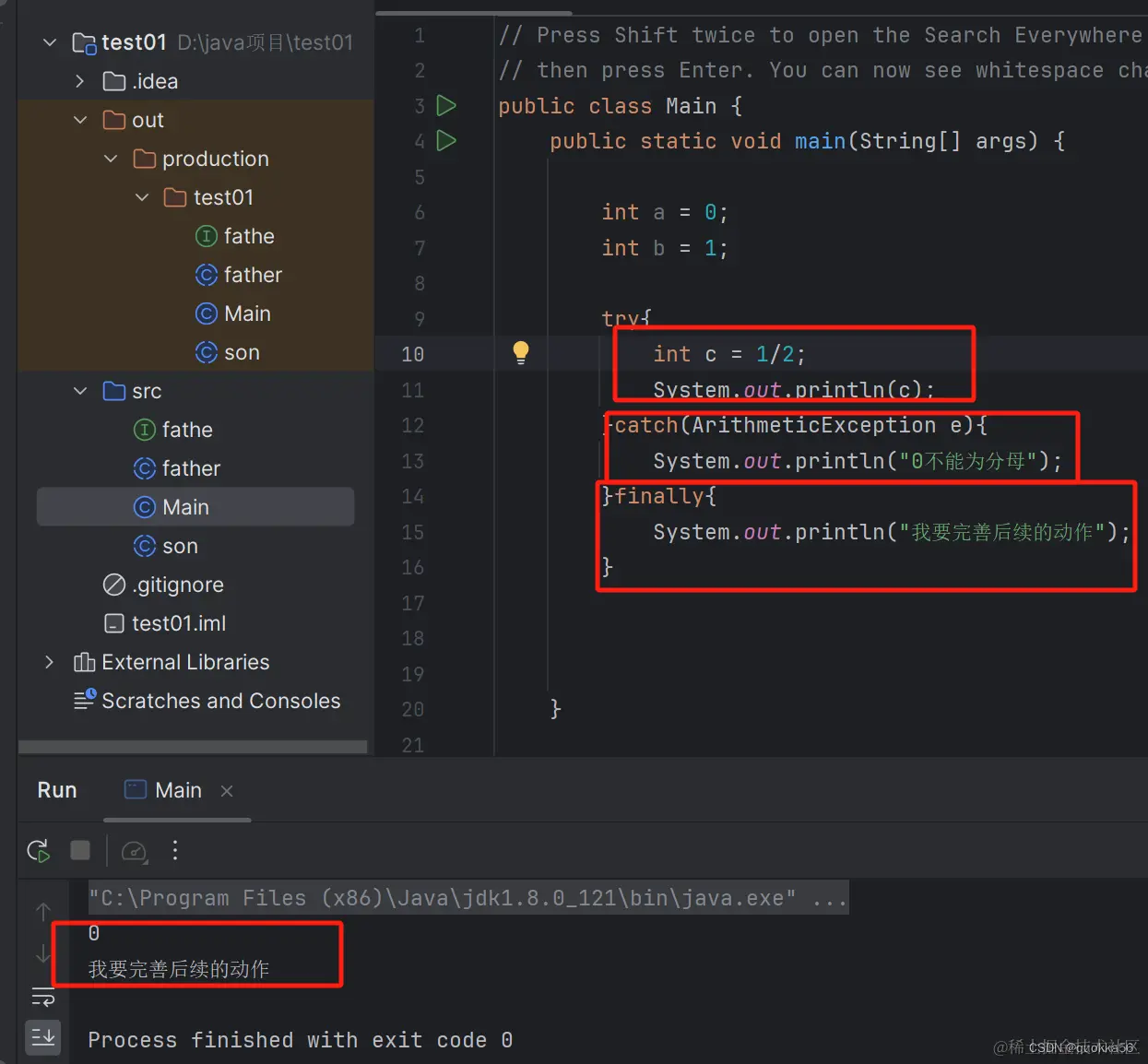Click the Run tool window label

pyautogui.click(x=57, y=790)
